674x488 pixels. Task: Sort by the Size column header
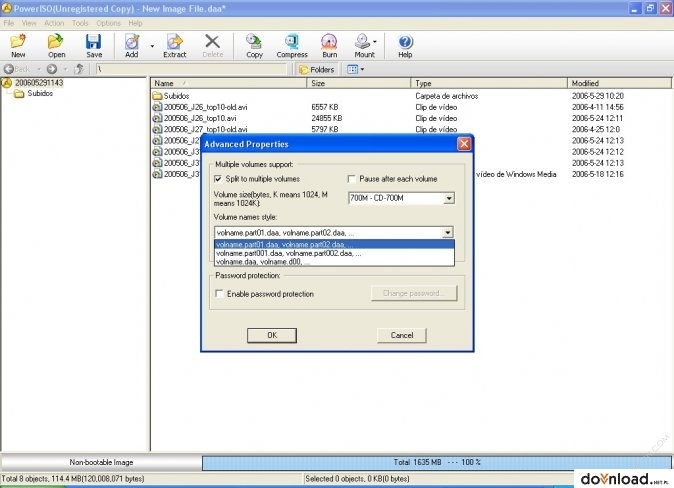pyautogui.click(x=359, y=83)
